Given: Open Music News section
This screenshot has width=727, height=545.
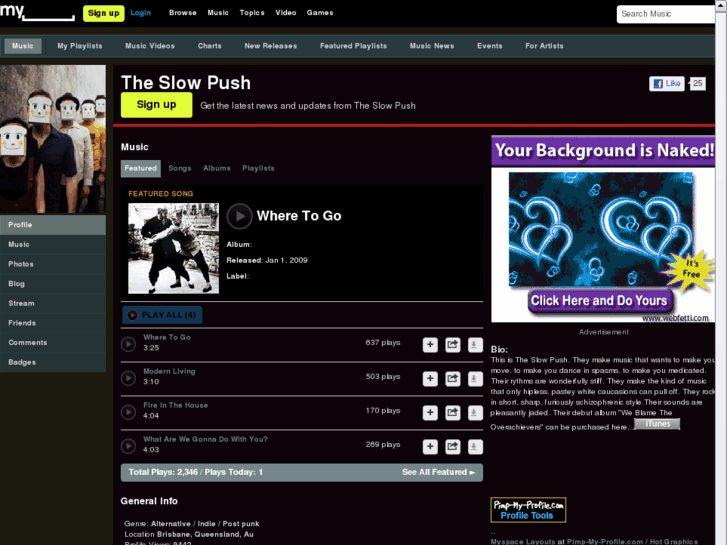Looking at the screenshot, I should tap(432, 46).
